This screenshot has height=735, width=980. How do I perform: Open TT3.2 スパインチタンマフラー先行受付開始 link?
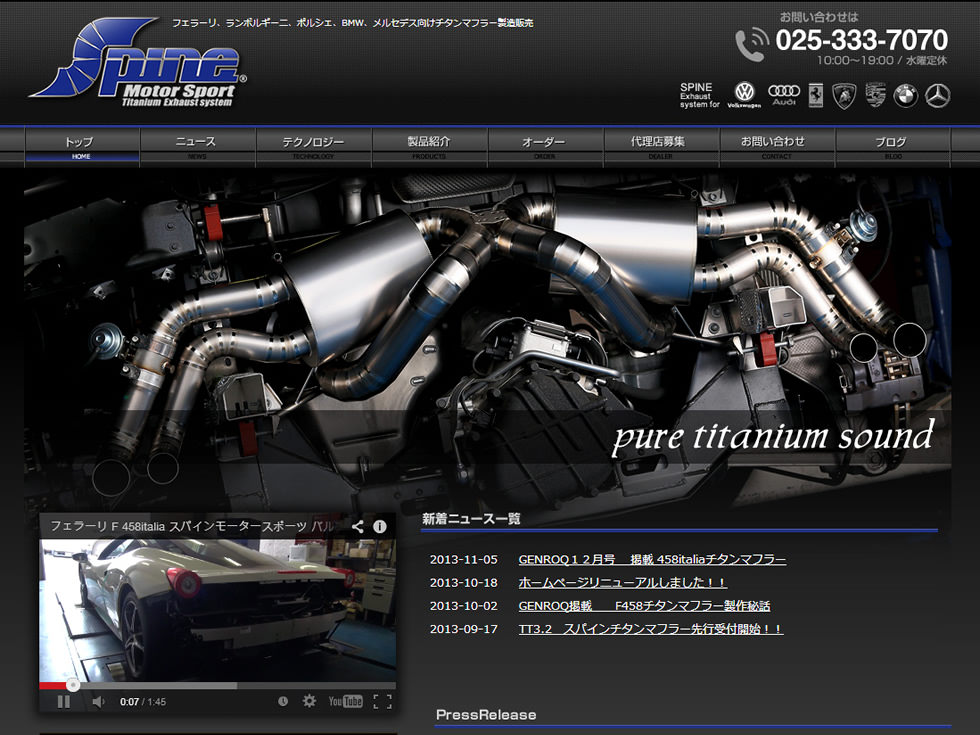pos(651,629)
